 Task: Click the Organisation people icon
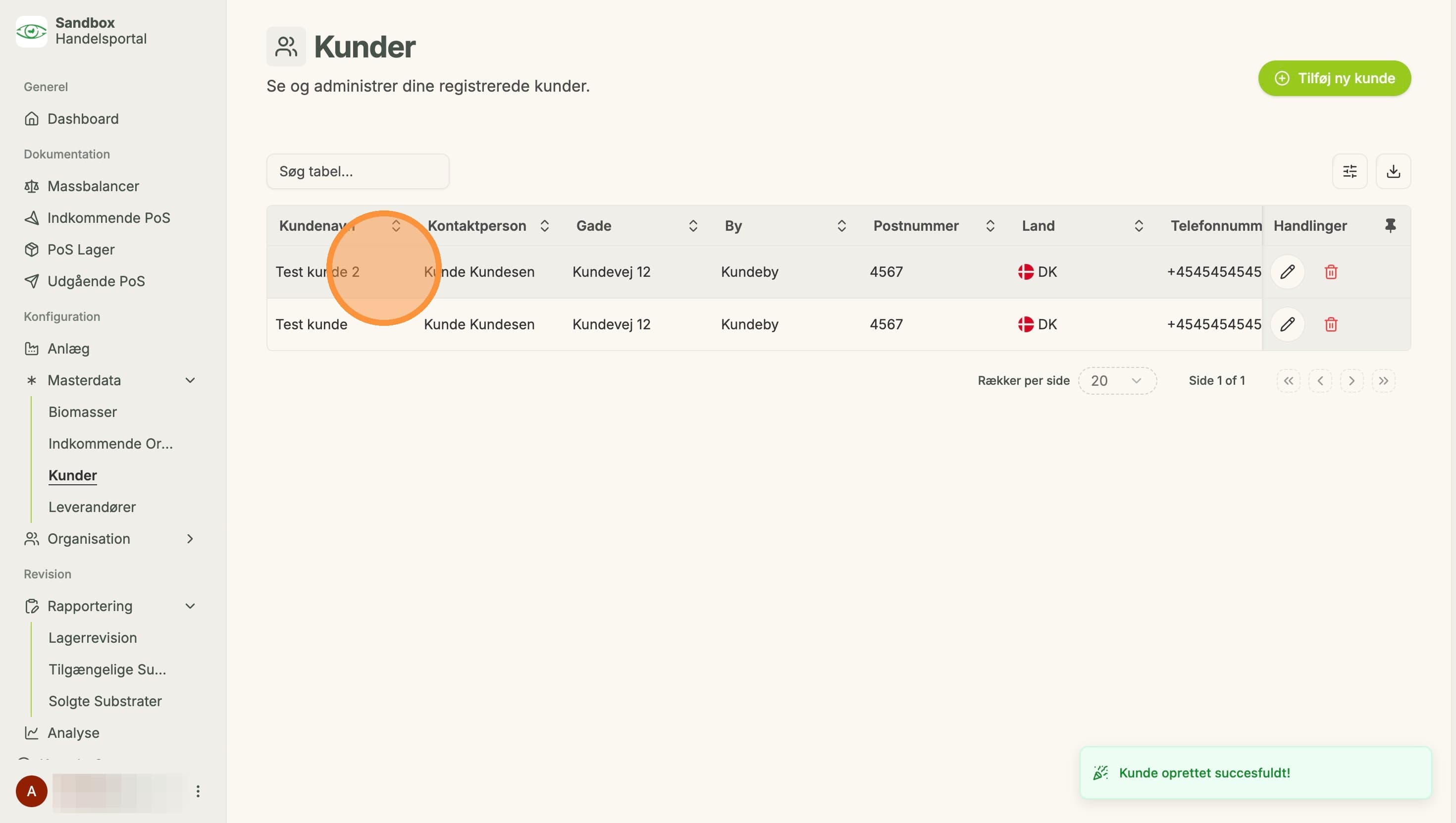click(x=32, y=539)
